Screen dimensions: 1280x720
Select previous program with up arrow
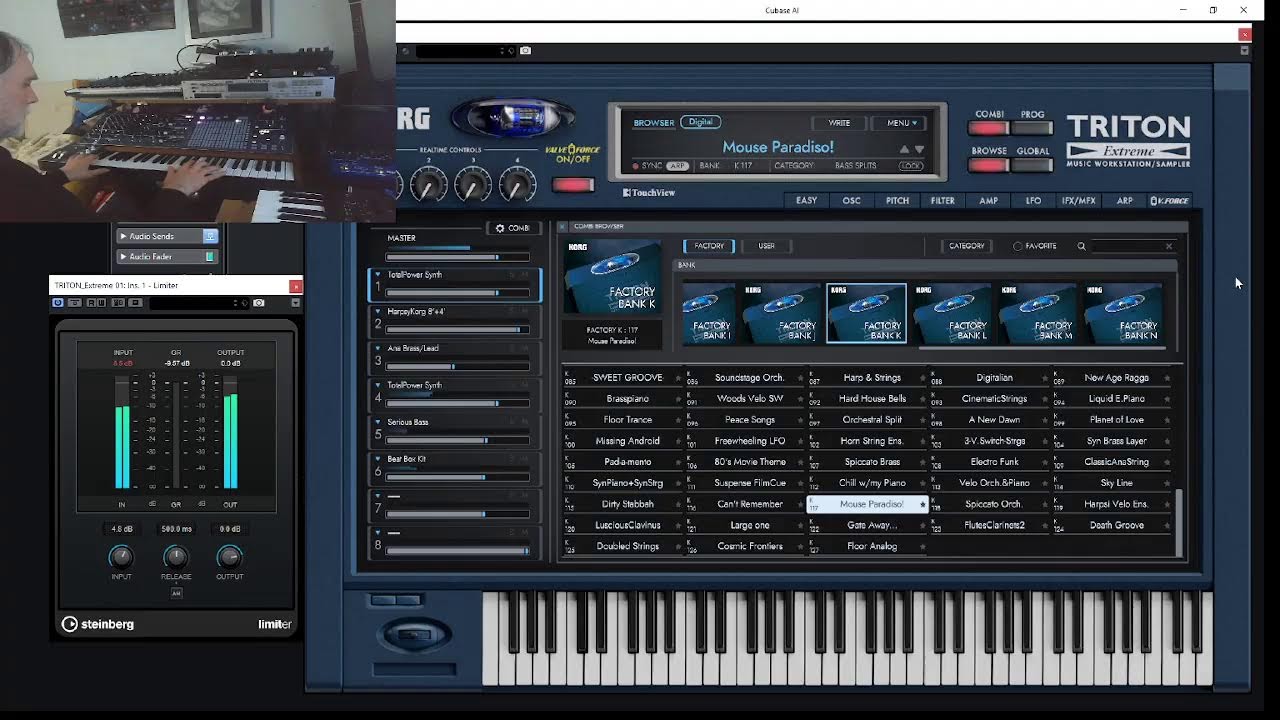pos(904,150)
